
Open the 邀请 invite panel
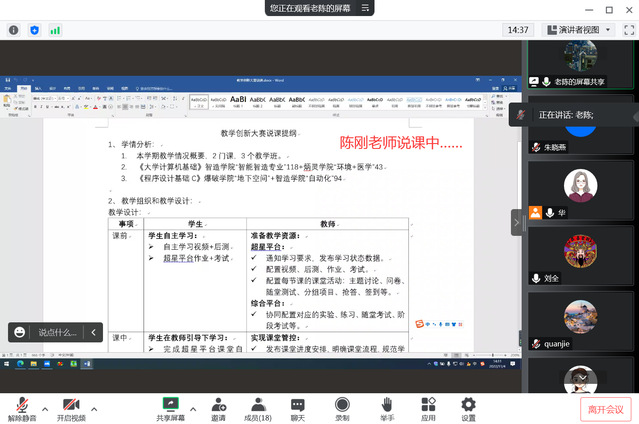pos(217,408)
